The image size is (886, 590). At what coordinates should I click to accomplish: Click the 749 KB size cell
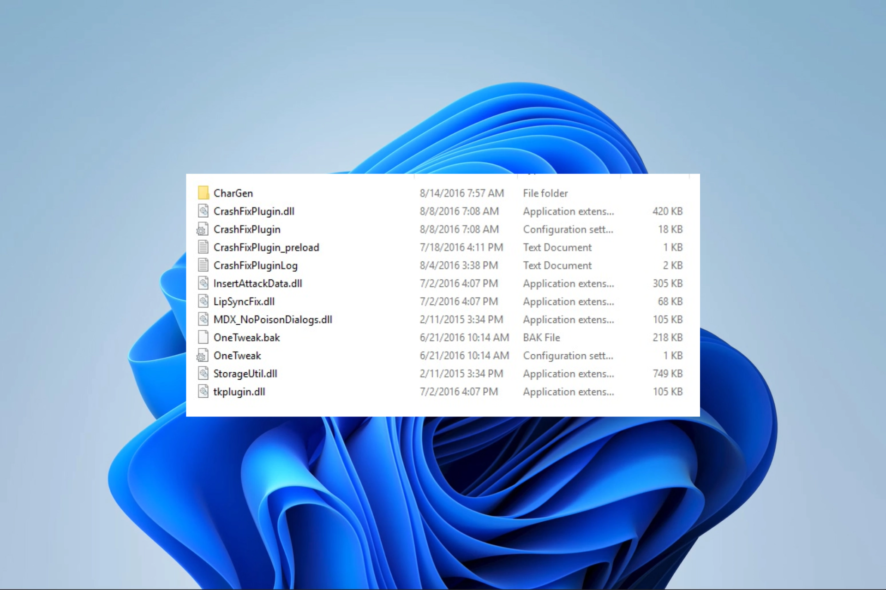tap(667, 374)
